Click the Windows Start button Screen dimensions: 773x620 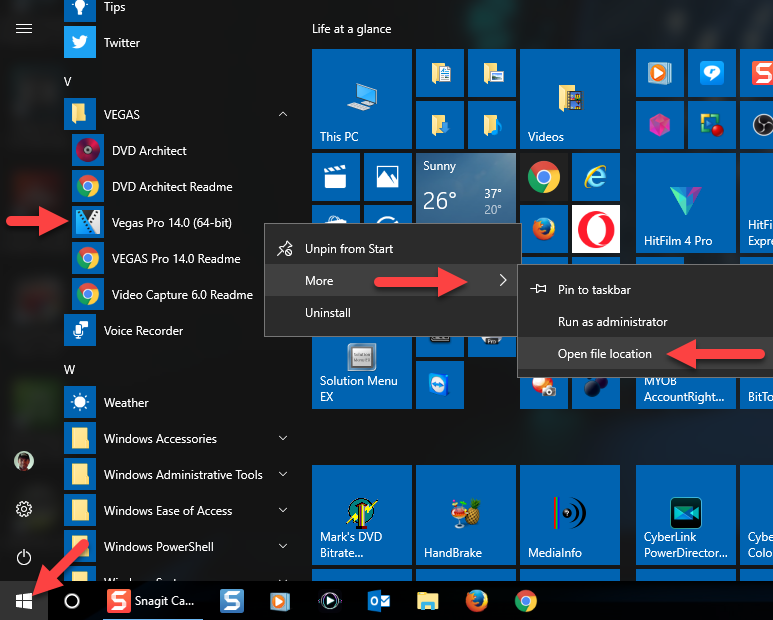pos(24,601)
